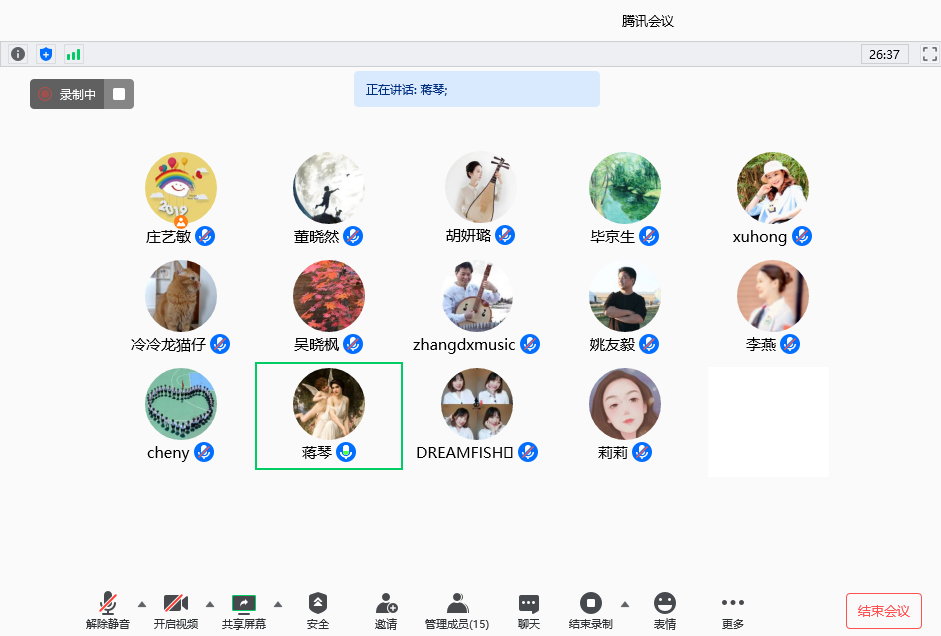The height and width of the screenshot is (636, 941).
Task: Enter full screen mode
Action: 929,54
